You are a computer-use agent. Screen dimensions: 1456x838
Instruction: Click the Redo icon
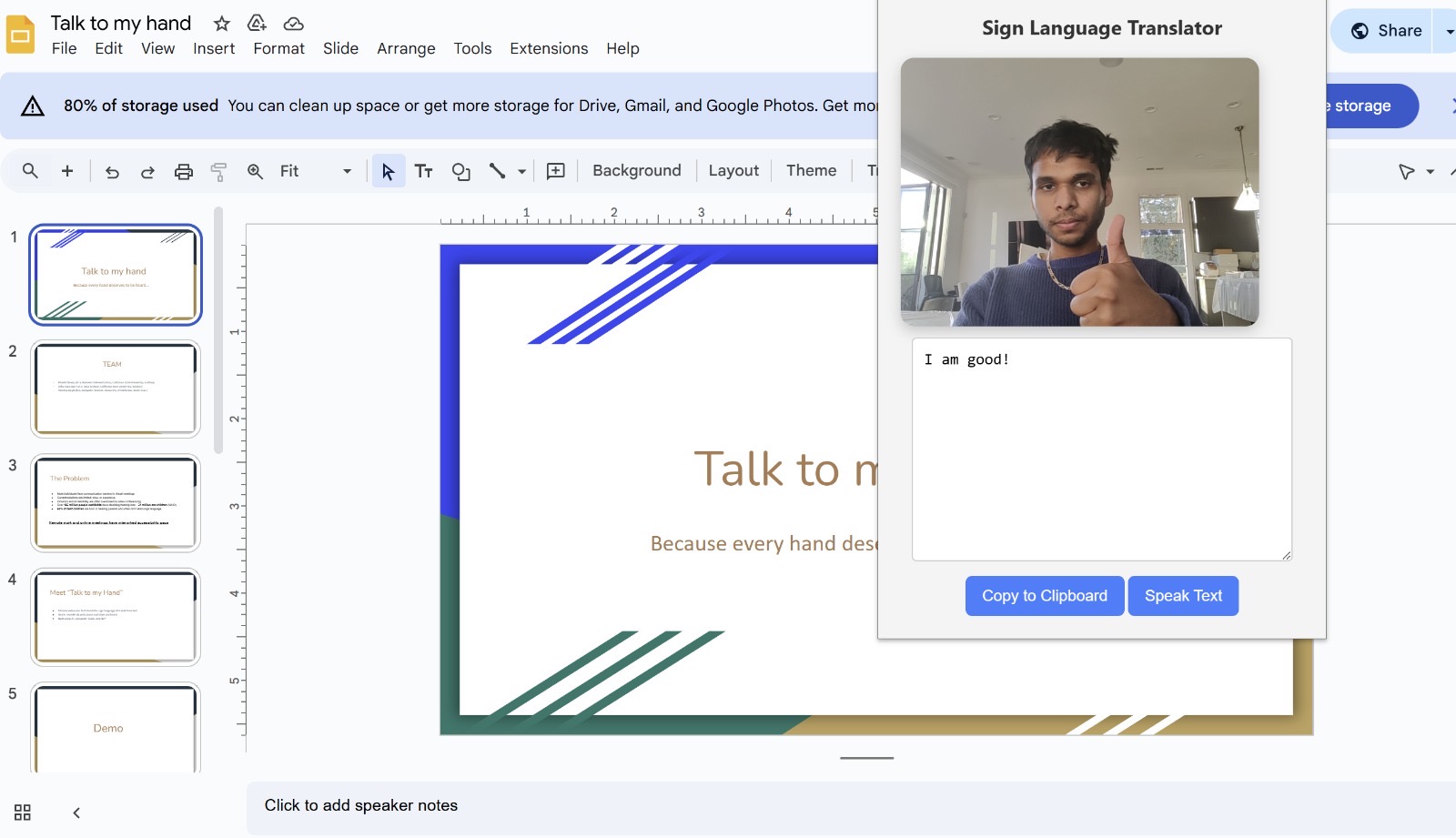tap(147, 170)
